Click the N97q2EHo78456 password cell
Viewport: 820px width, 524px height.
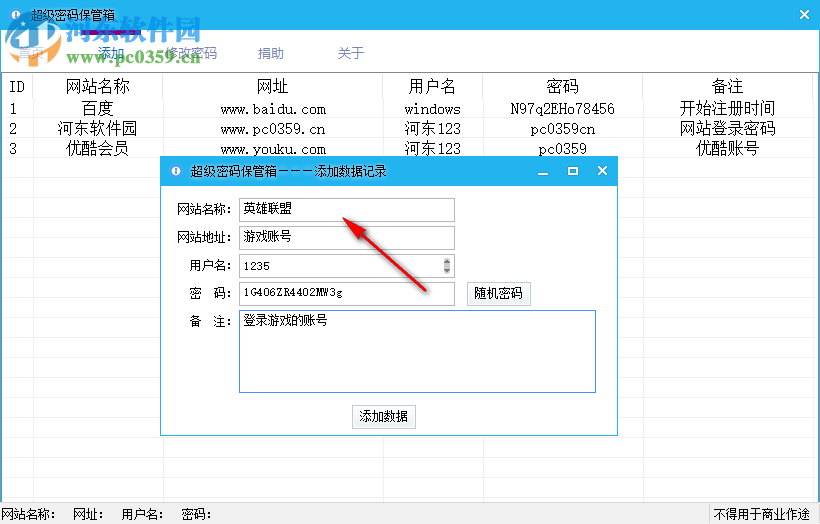click(562, 109)
